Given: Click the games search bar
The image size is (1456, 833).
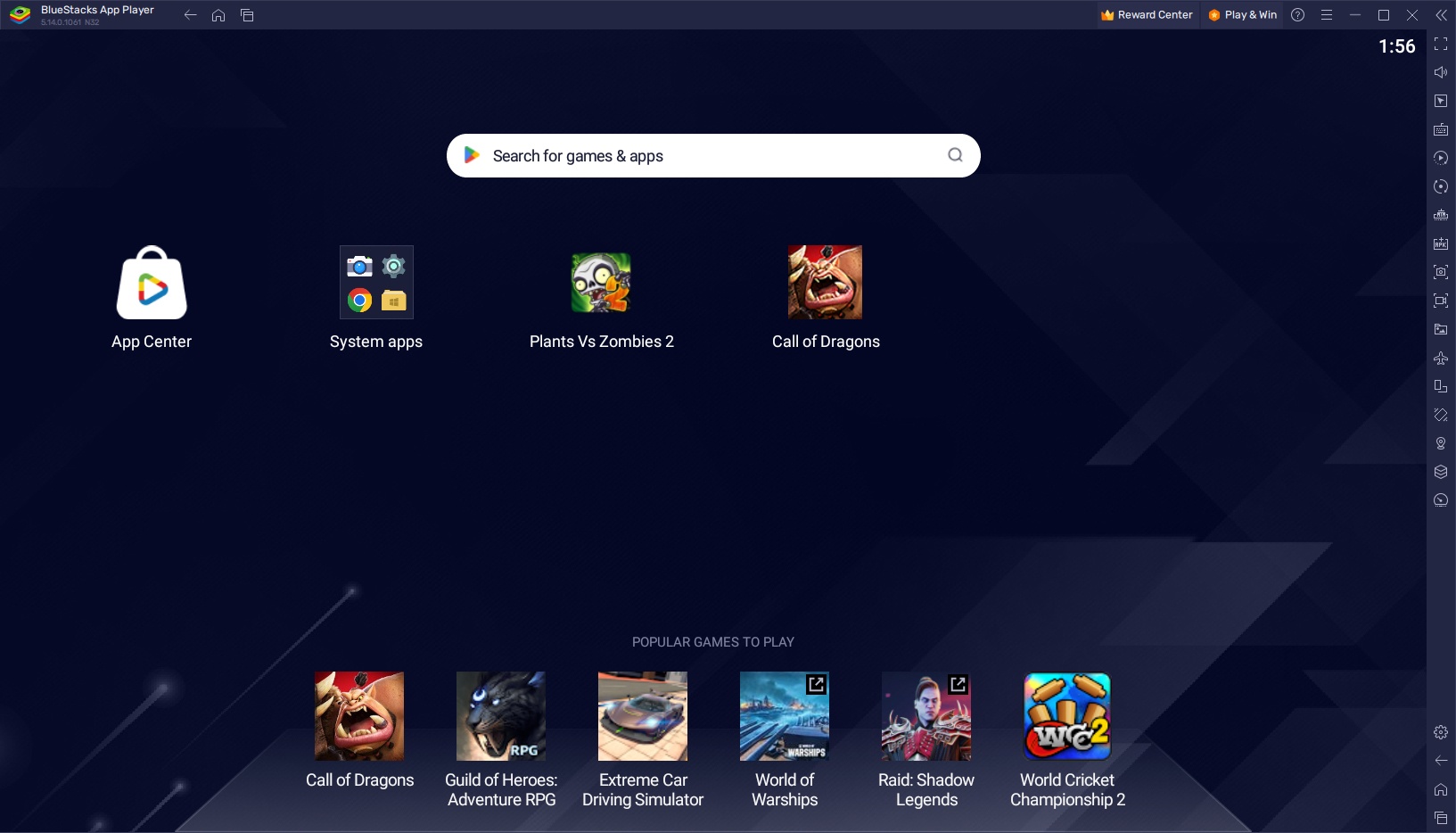Looking at the screenshot, I should pos(712,155).
